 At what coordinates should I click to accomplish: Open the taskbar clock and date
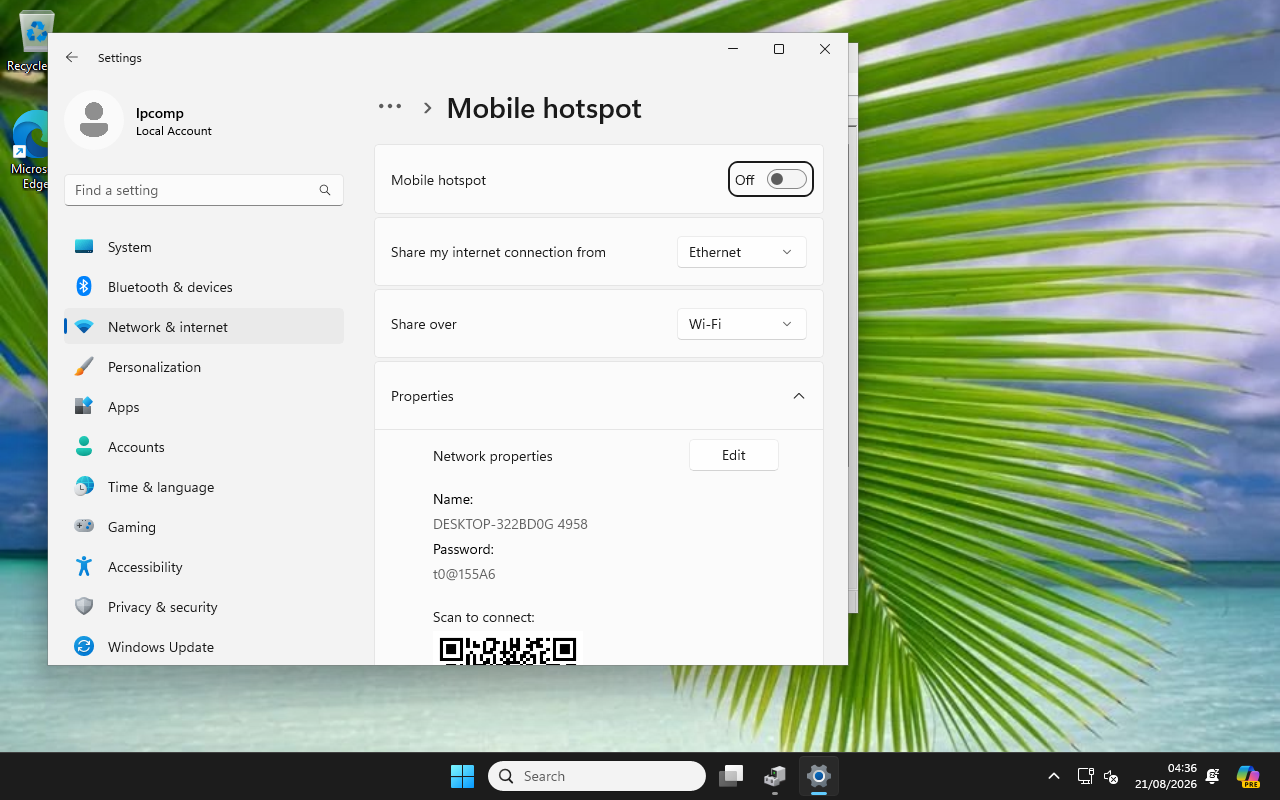1166,776
